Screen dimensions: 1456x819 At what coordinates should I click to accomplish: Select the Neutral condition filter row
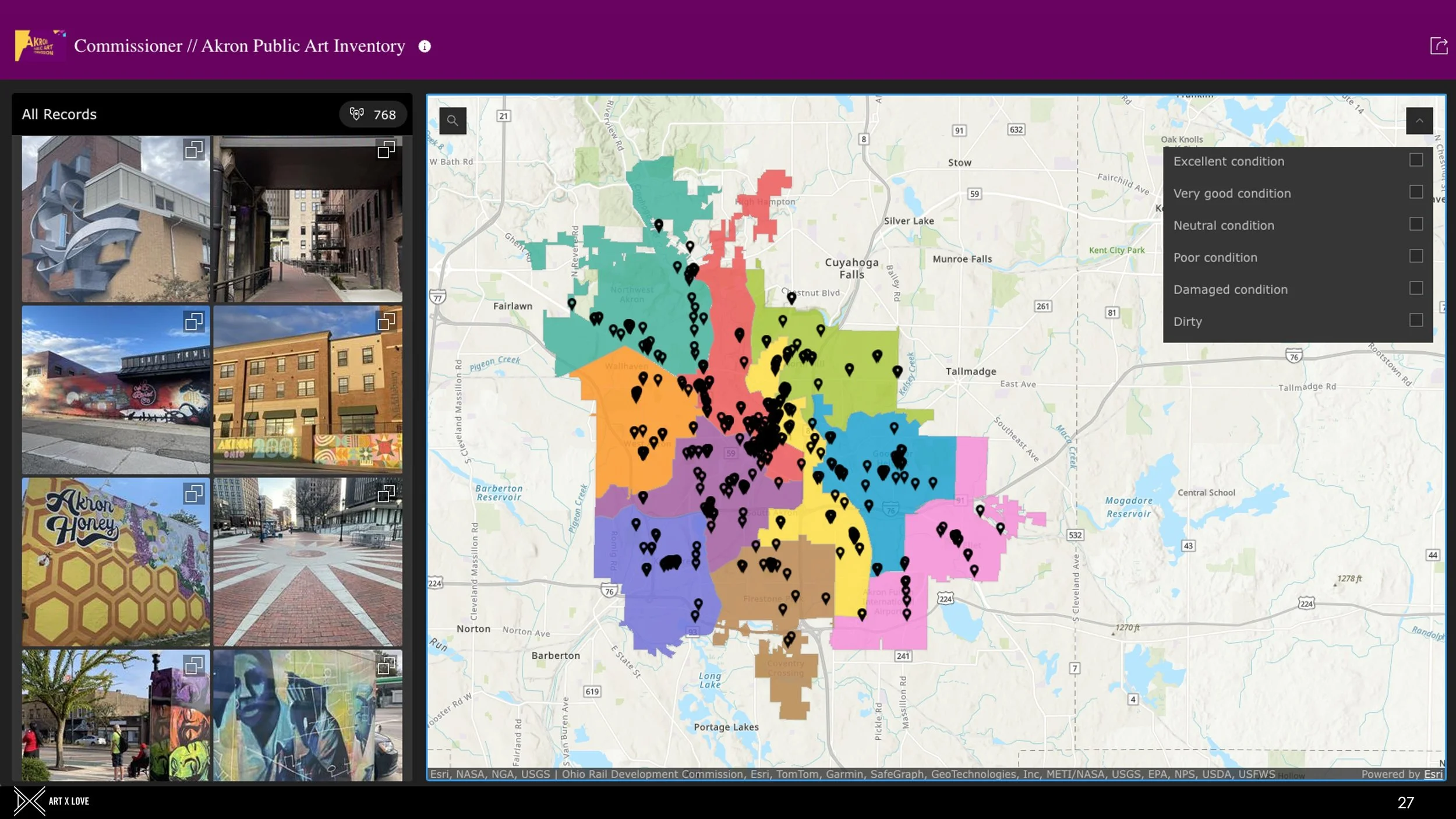click(1223, 225)
